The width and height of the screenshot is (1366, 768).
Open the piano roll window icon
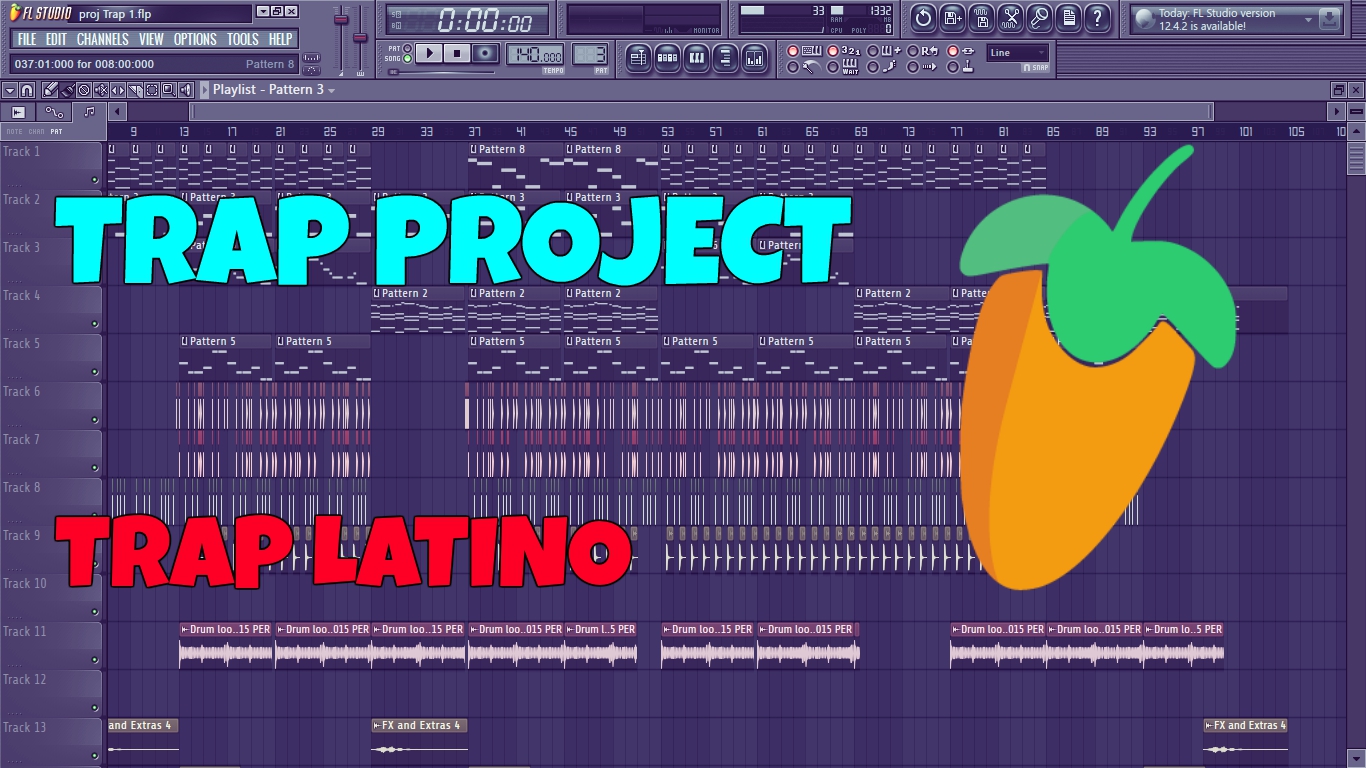[697, 58]
